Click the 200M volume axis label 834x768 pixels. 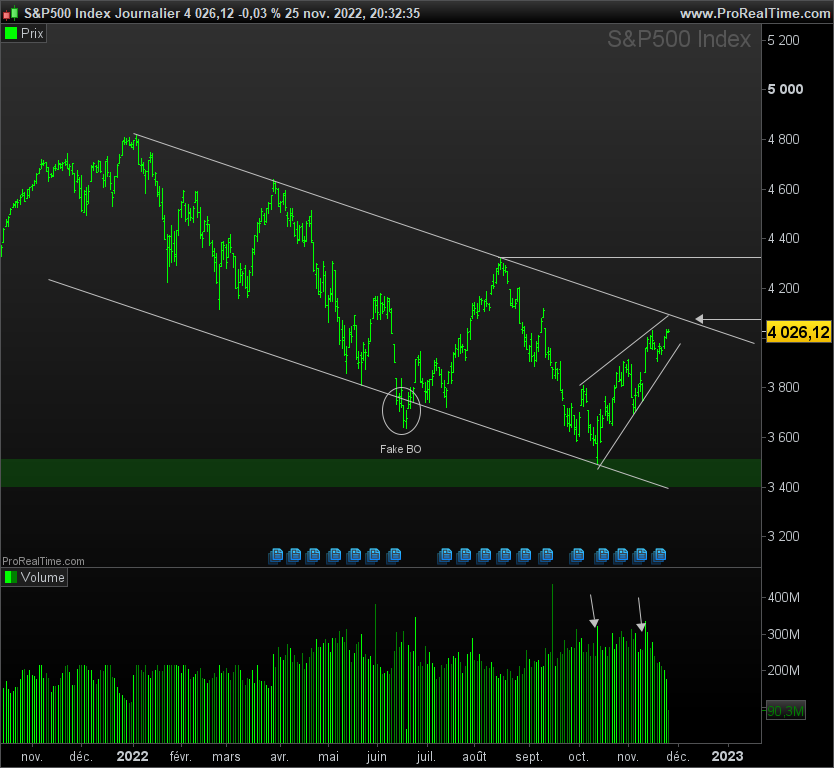pos(783,671)
